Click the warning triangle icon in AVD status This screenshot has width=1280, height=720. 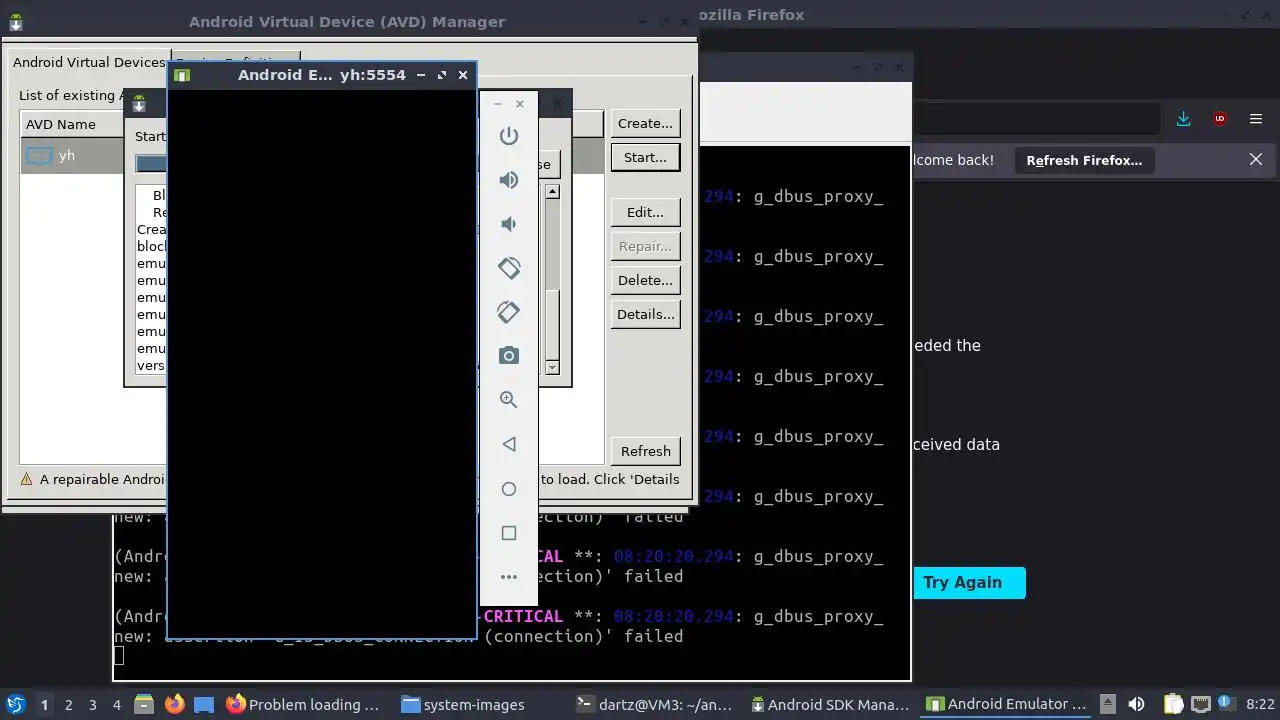pyautogui.click(x=27, y=479)
